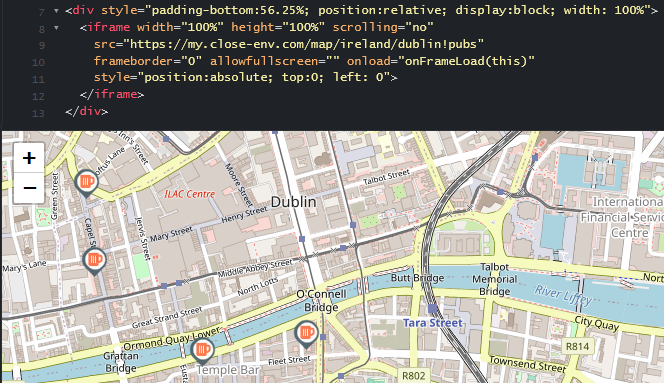Image resolution: width=664 pixels, height=383 pixels.
Task: Click the Middle Abbey Street label
Action: point(255,268)
